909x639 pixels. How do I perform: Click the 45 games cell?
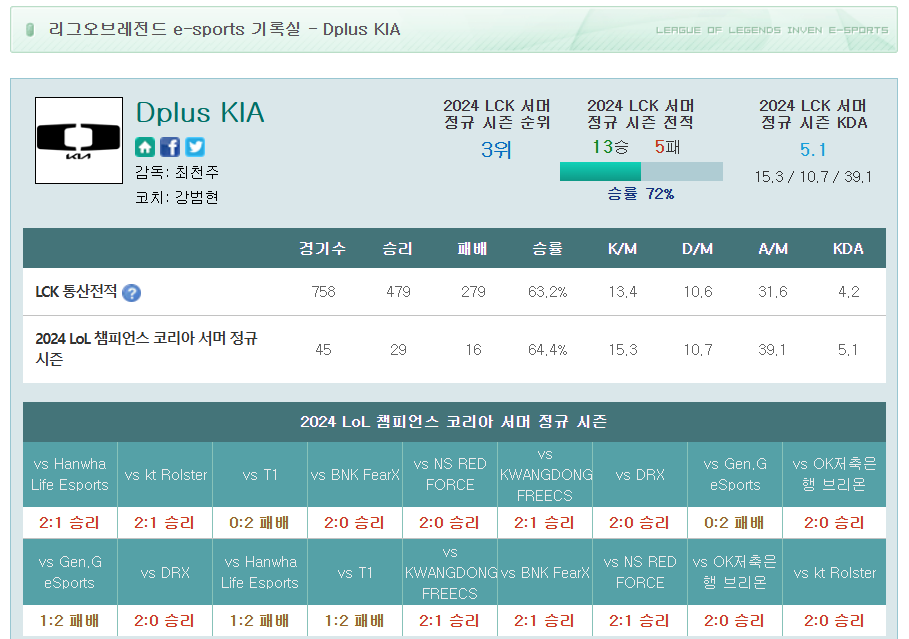[323, 350]
